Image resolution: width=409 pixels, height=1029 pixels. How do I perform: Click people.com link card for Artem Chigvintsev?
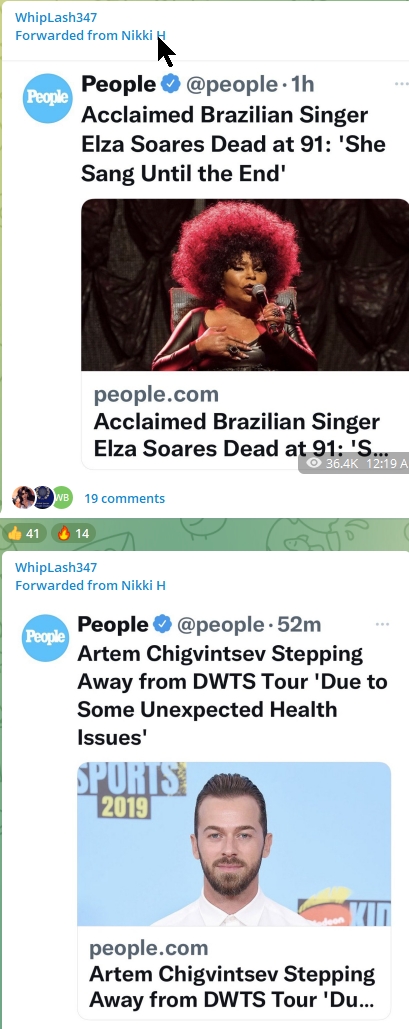coord(234,973)
